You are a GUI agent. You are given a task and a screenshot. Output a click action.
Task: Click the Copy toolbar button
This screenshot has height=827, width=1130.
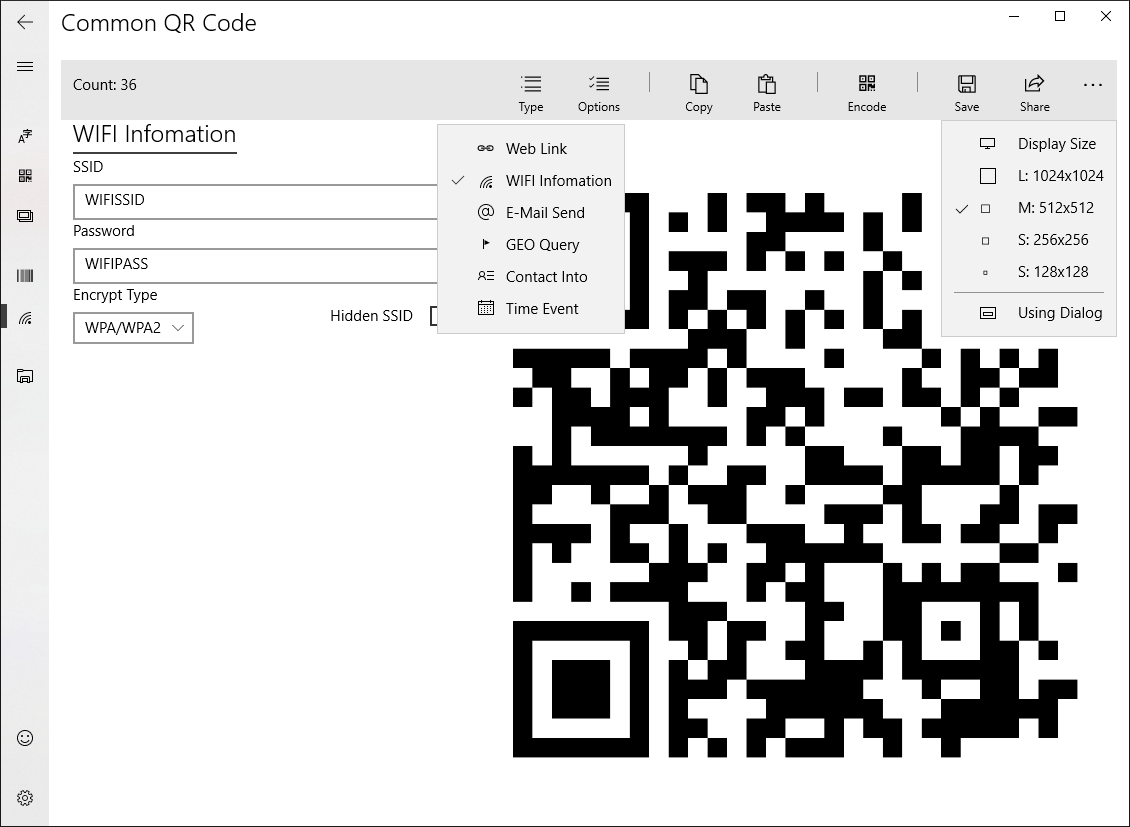click(x=698, y=93)
